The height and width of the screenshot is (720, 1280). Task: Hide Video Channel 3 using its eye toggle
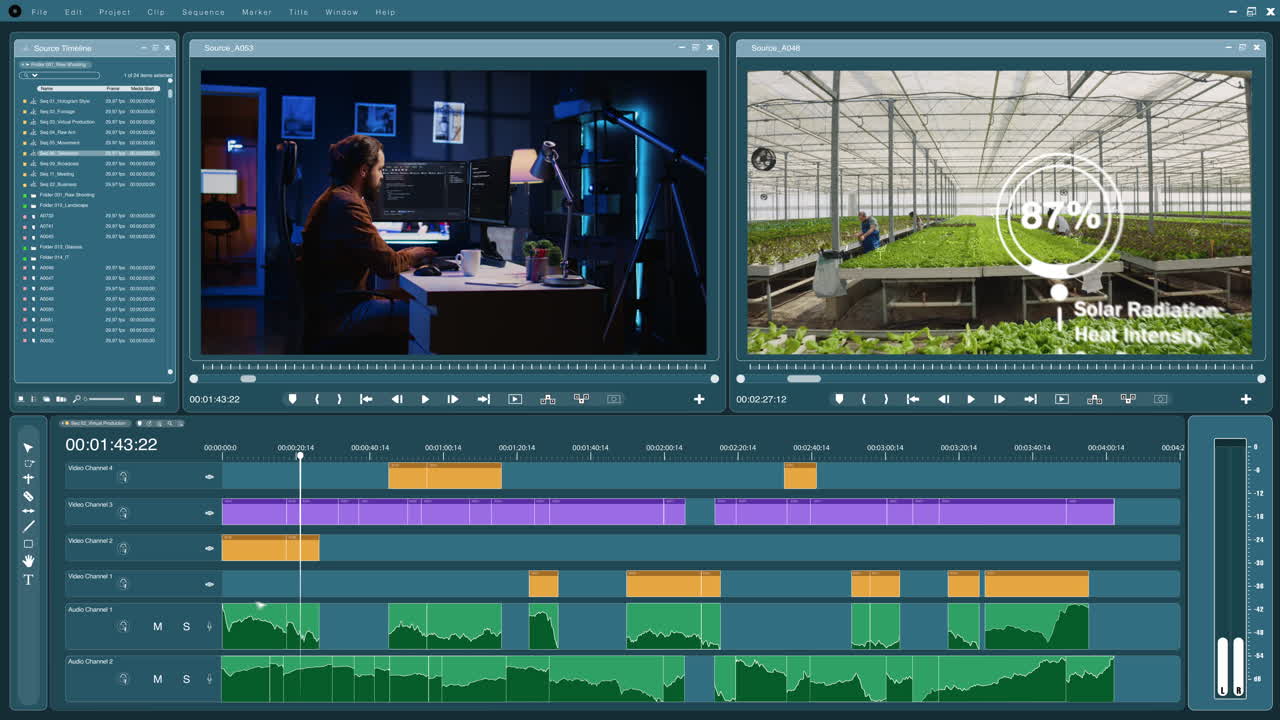pos(208,513)
